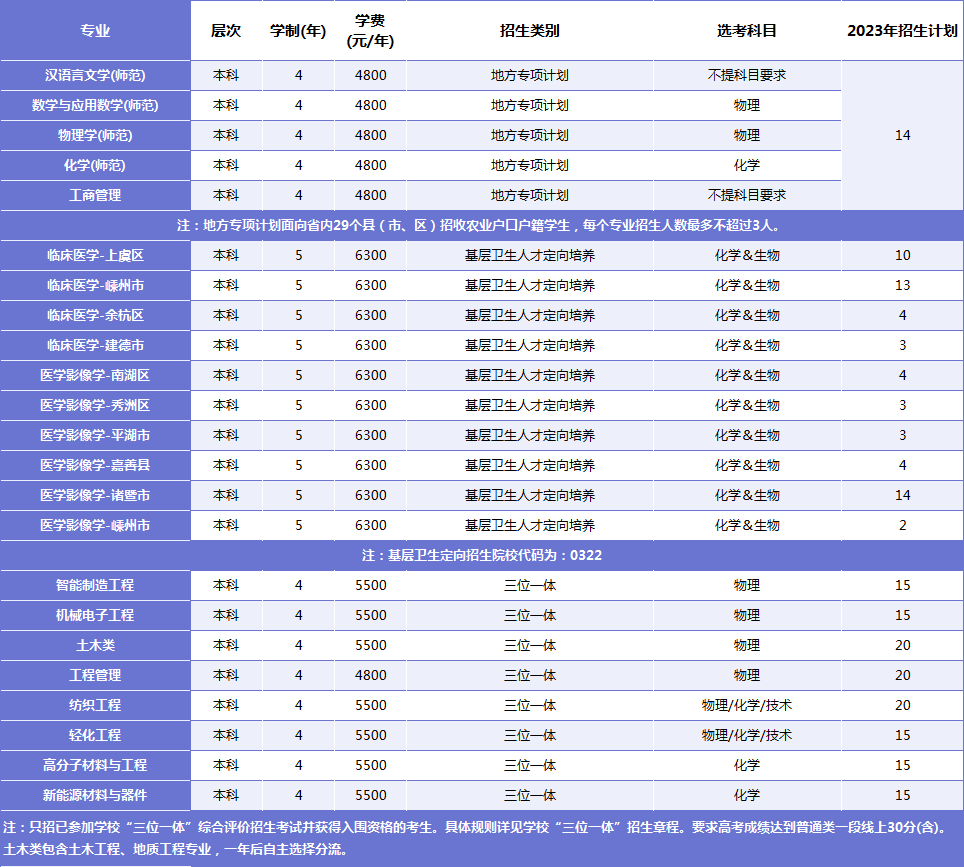Select the 数学与应用数学(师范) major cell
964x867 pixels.
coord(95,105)
